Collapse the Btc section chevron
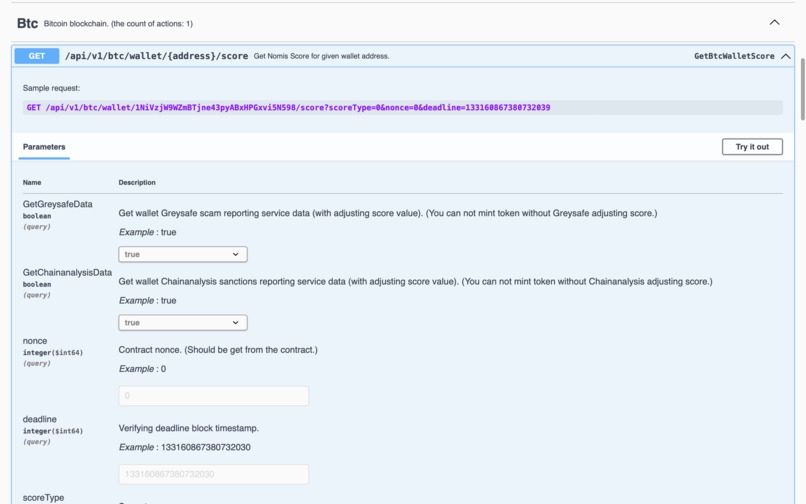Screen dimensions: 806x504 774,23
